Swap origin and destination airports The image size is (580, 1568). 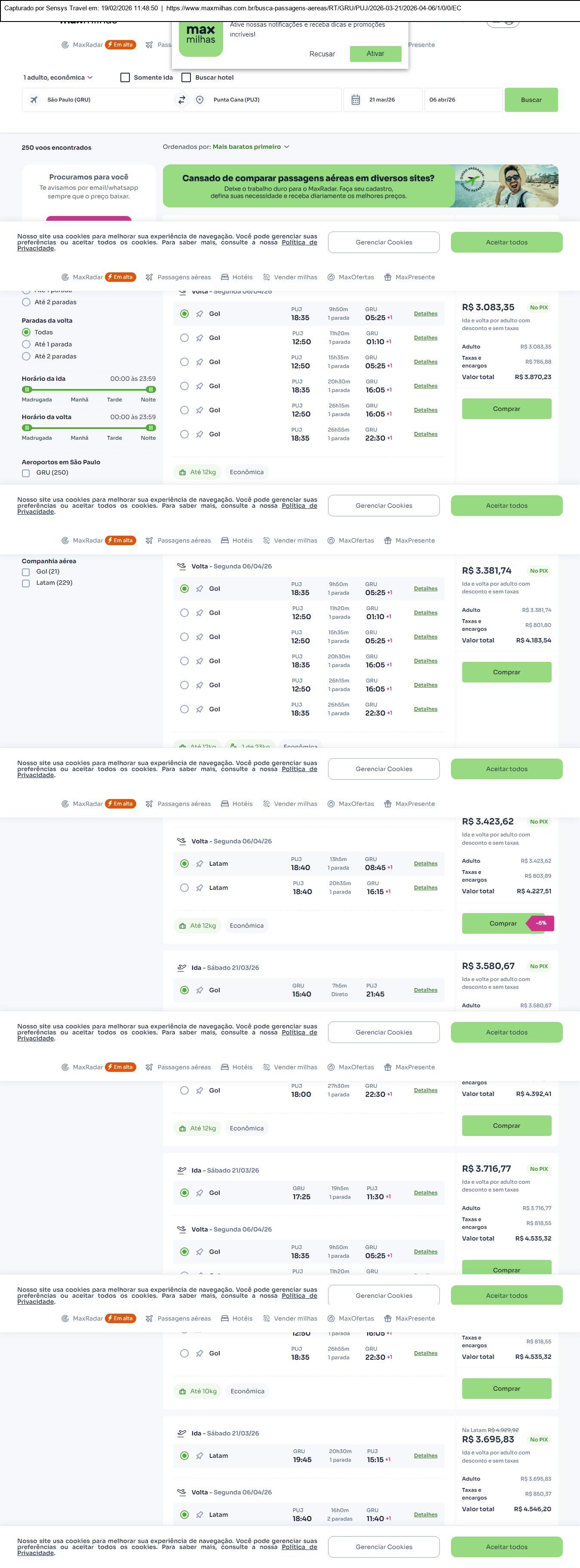tap(181, 100)
